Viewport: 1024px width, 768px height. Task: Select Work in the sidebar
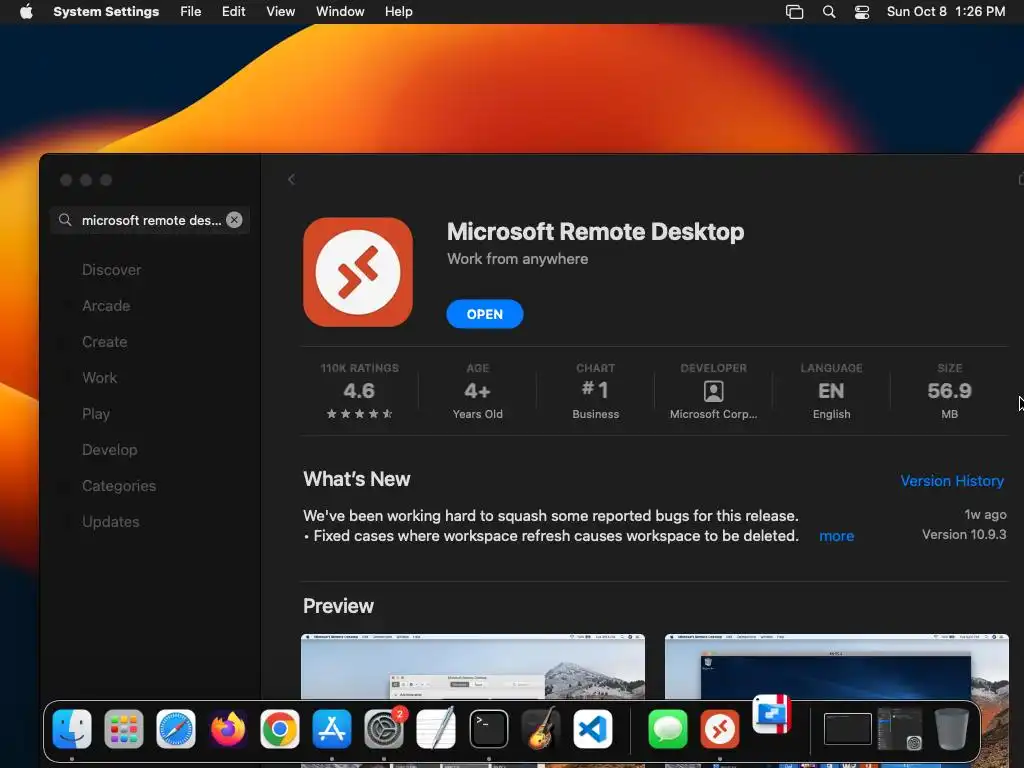[x=99, y=377]
